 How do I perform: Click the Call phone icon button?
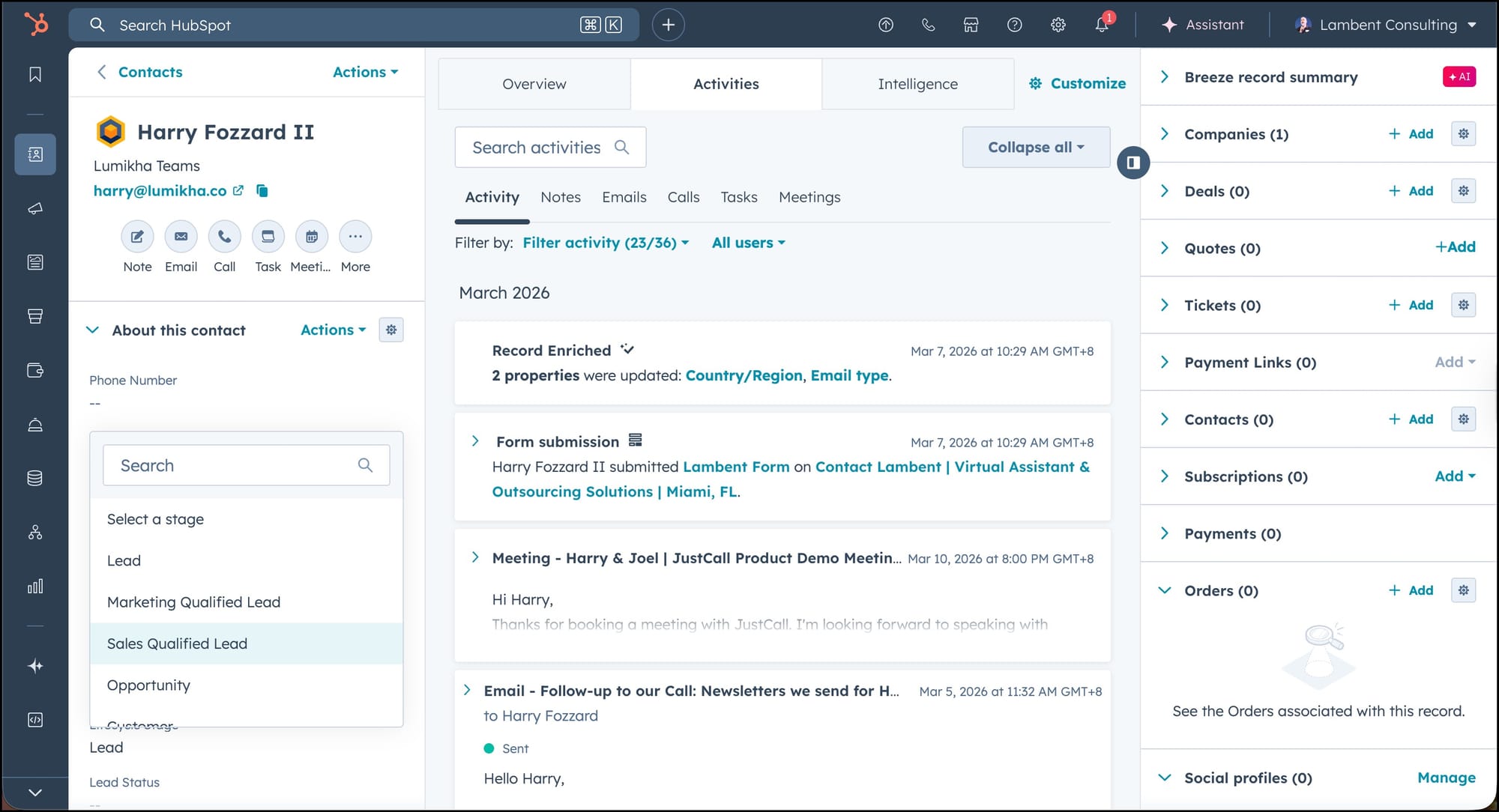(224, 237)
